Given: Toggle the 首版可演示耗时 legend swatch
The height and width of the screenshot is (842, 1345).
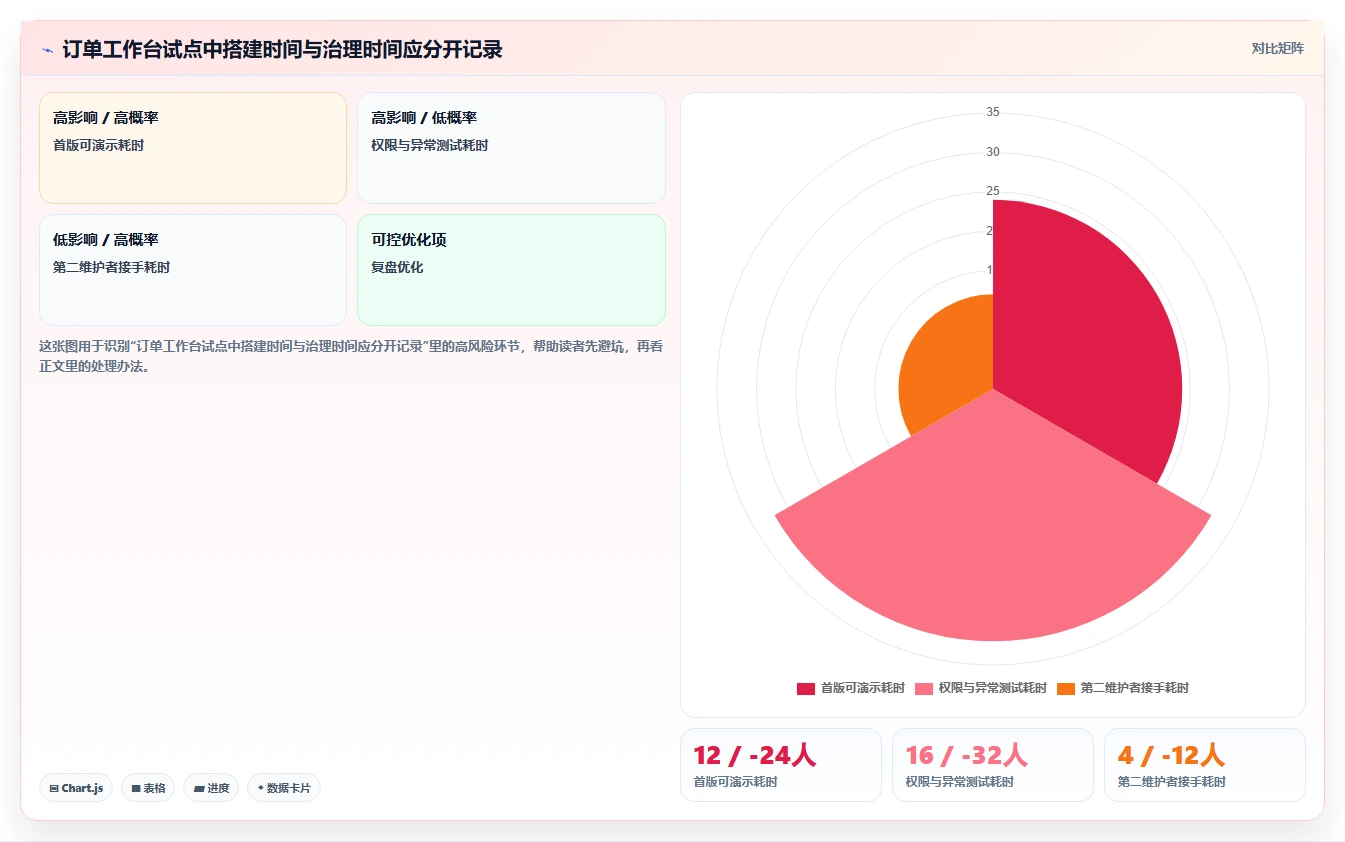Looking at the screenshot, I should [806, 688].
